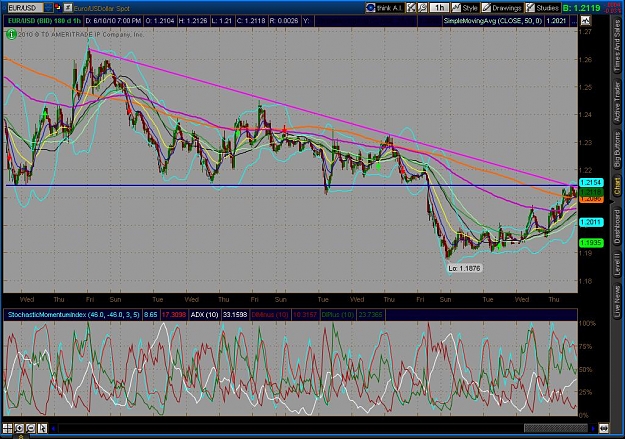Image resolution: width=625 pixels, height=439 pixels.
Task: Open the Level II side tab
Action: click(617, 264)
